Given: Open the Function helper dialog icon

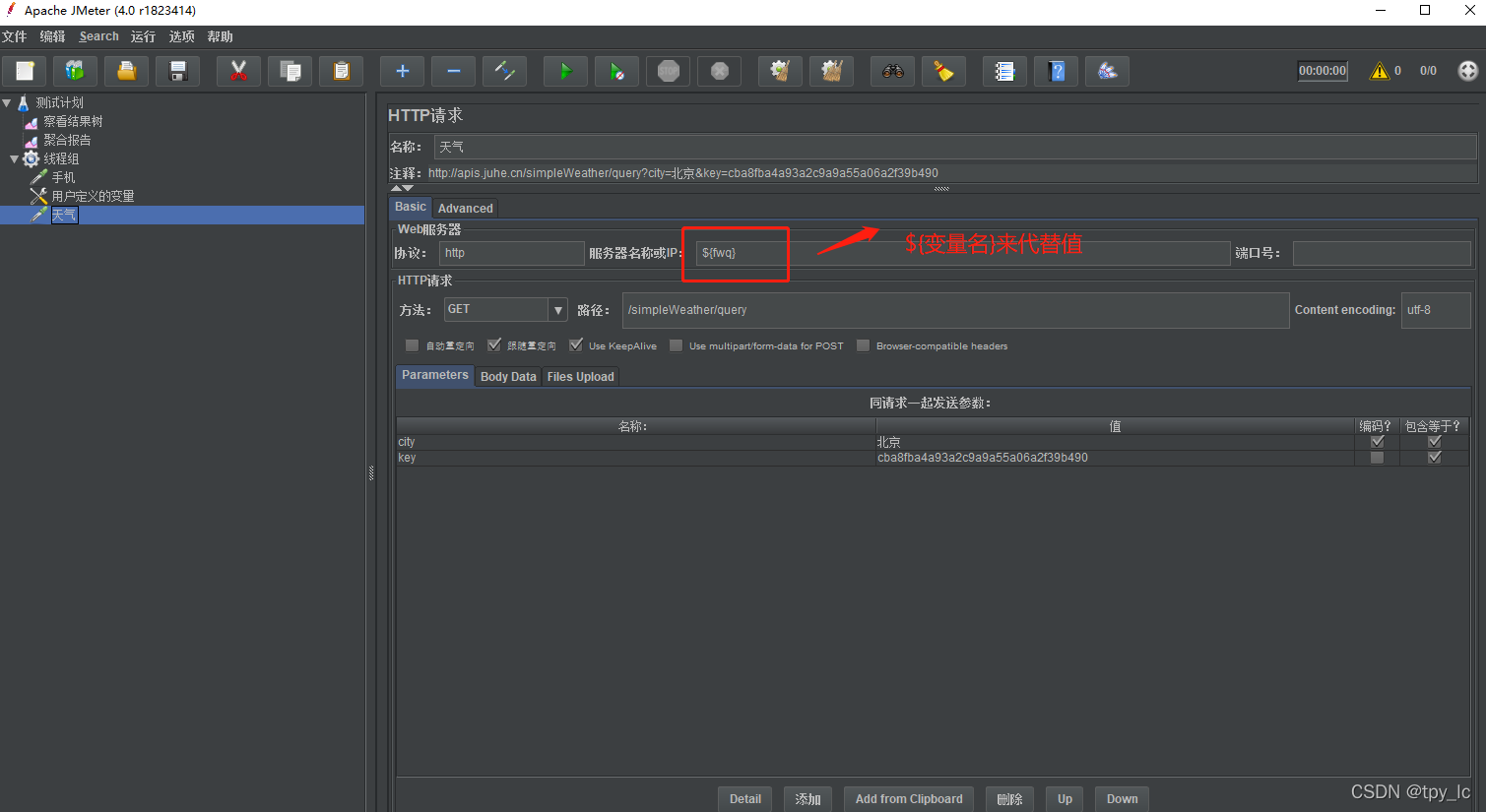Looking at the screenshot, I should tap(1004, 71).
